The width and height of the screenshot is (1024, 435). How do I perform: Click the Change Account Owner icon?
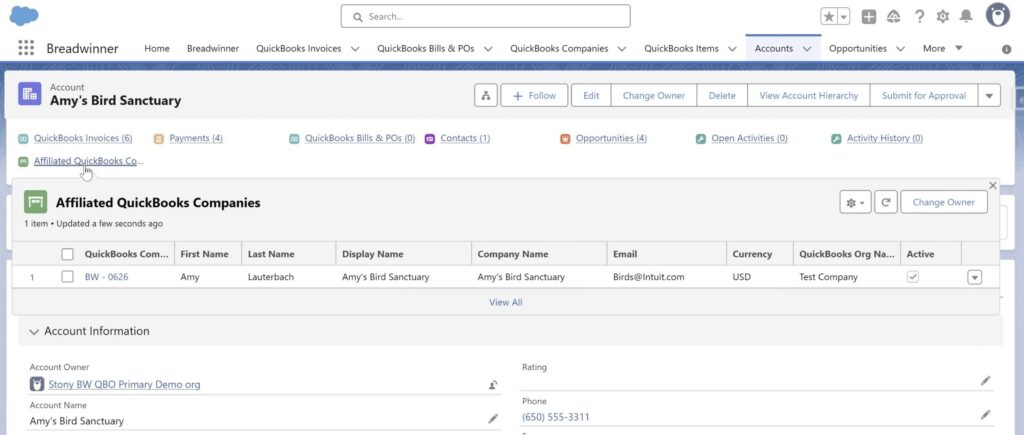493,384
